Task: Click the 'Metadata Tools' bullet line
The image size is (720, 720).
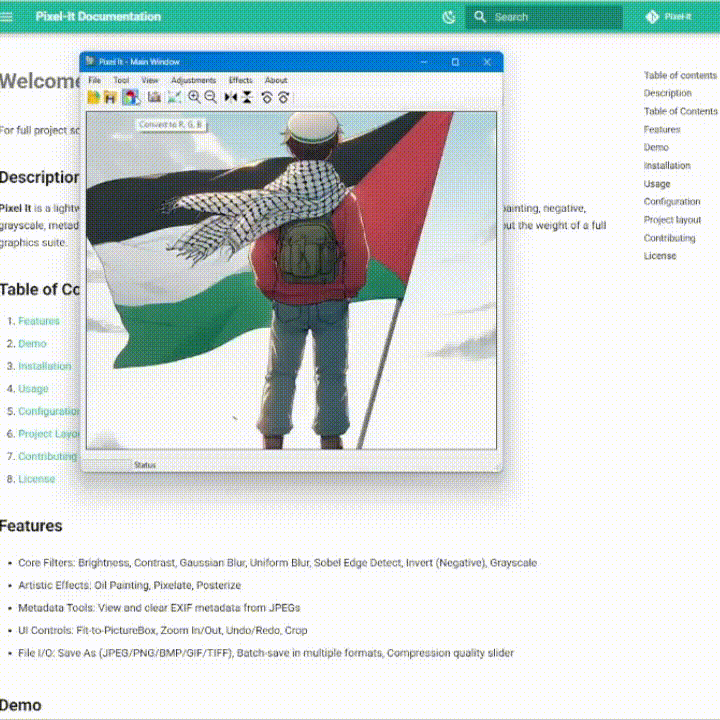Action: (x=159, y=608)
